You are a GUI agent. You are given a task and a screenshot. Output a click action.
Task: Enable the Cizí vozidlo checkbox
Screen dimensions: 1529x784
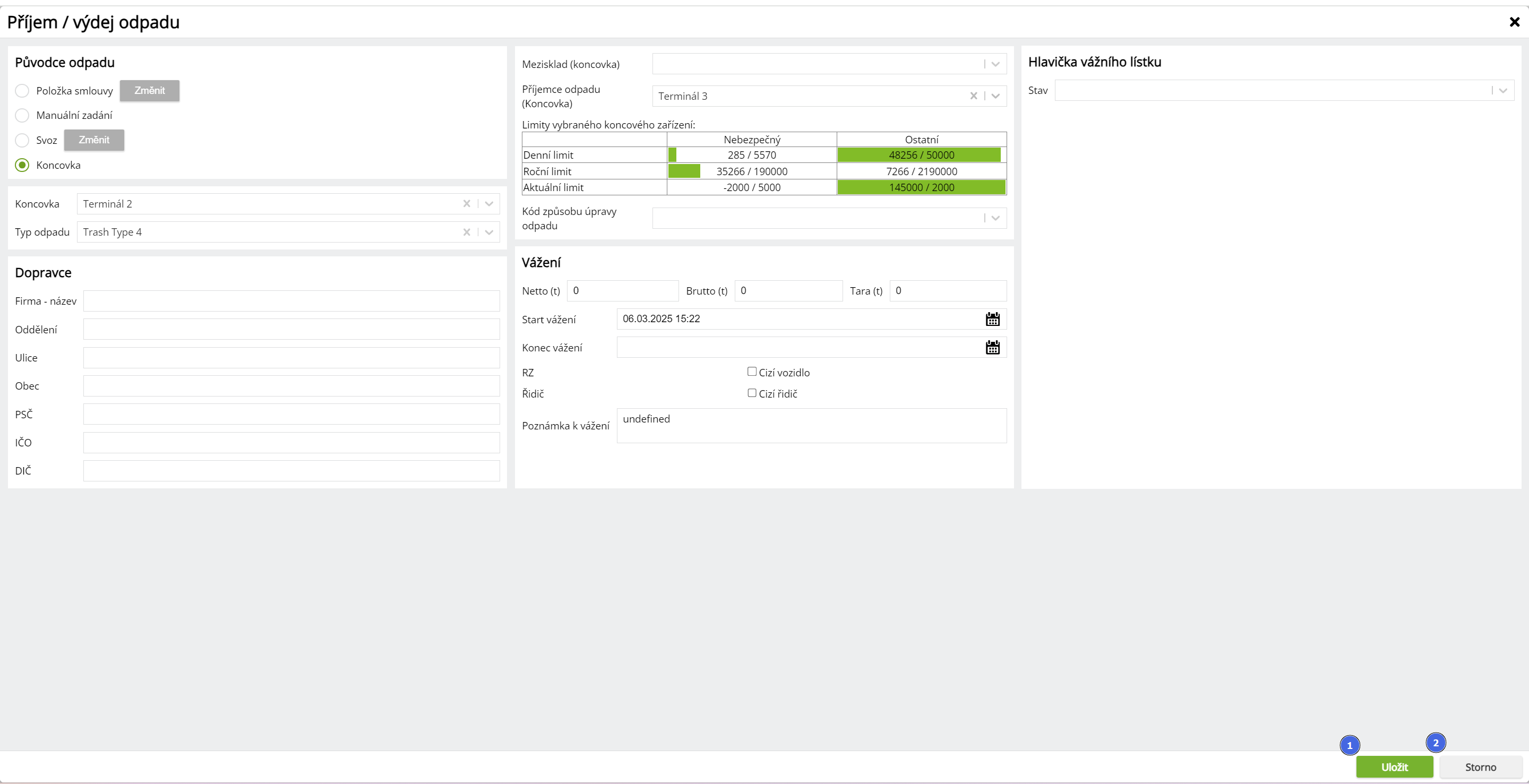click(x=751, y=372)
